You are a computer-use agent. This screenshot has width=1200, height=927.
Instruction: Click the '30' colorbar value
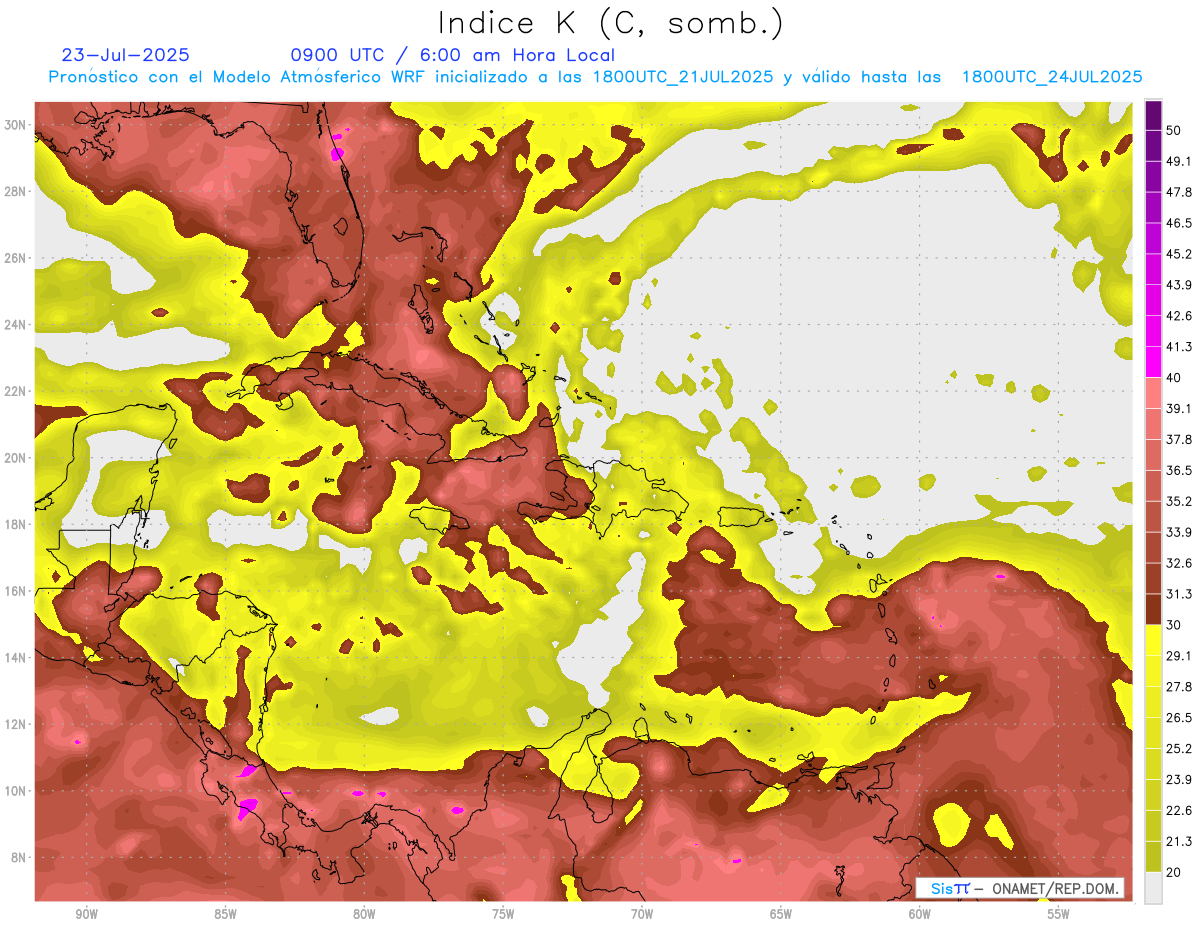click(1174, 625)
